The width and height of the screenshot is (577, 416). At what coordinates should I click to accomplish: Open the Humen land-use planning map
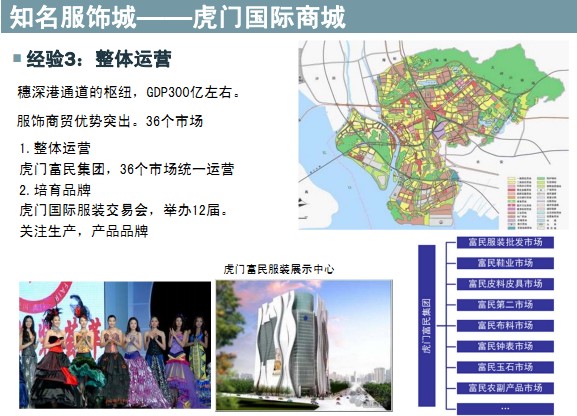click(x=433, y=135)
